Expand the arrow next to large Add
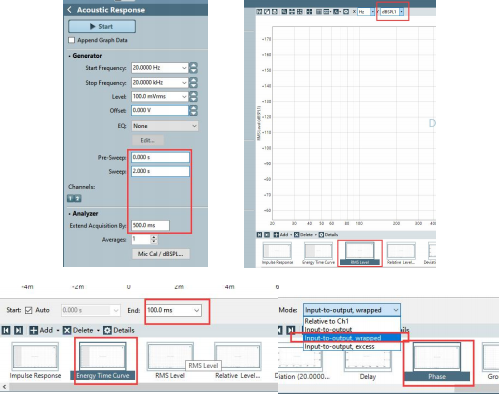Image resolution: width=499 pixels, height=394 pixels. 58,331
